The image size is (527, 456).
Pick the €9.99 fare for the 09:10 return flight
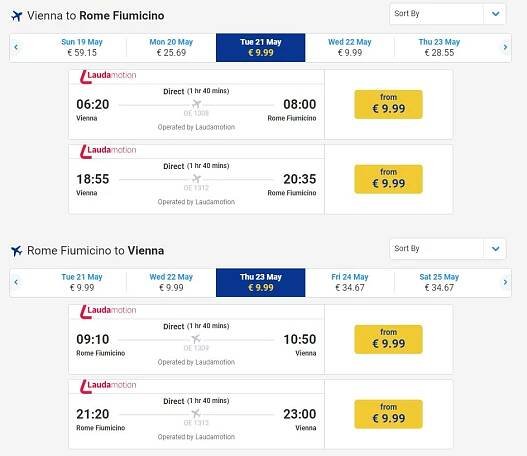(389, 339)
